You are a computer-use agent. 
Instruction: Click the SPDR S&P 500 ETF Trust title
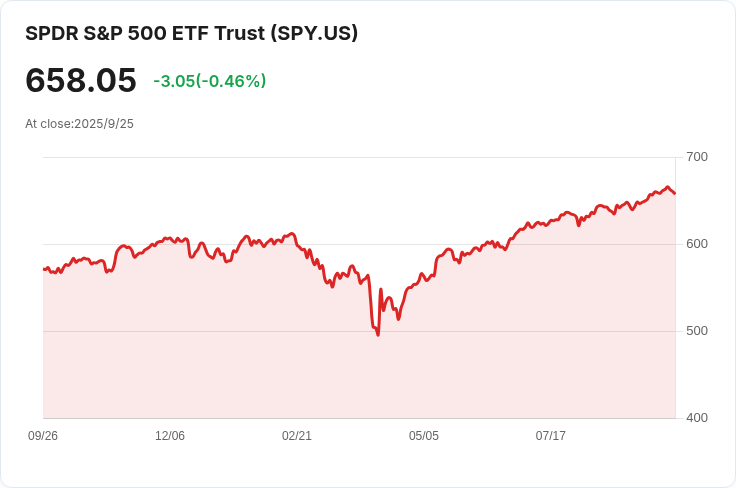[x=192, y=34]
